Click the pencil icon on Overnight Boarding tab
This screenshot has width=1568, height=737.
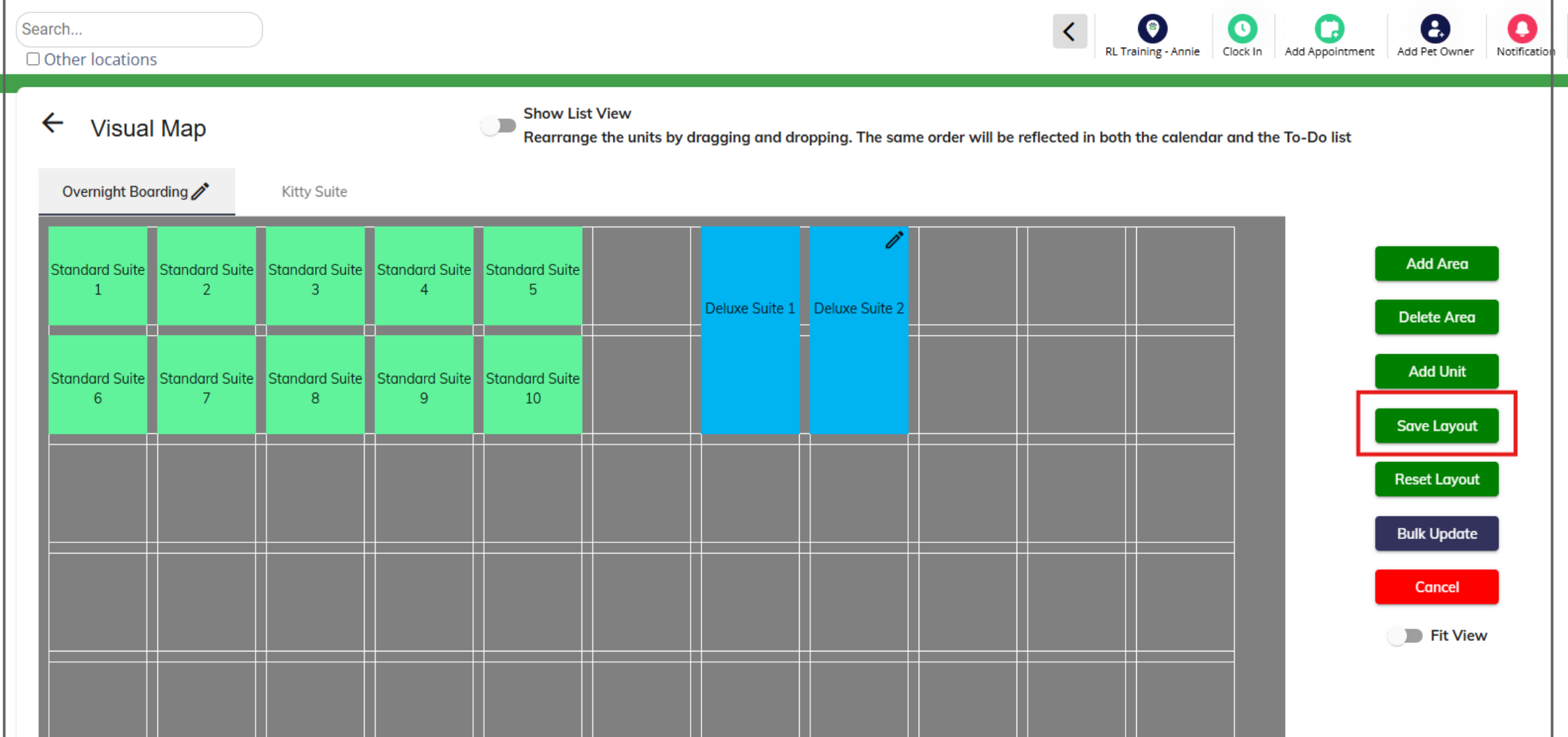pyautogui.click(x=201, y=191)
